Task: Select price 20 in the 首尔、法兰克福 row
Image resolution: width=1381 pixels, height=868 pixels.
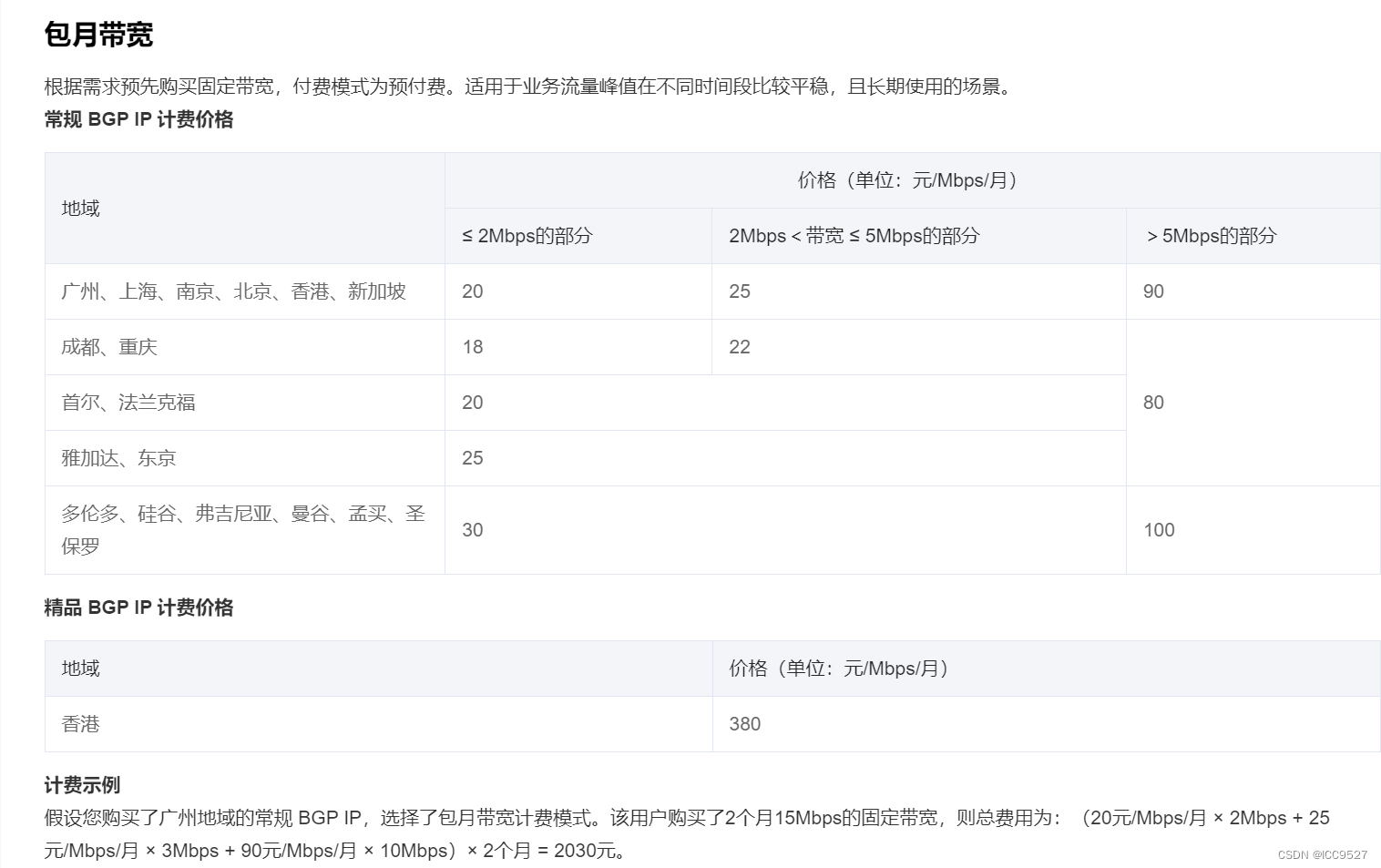Action: pos(786,403)
